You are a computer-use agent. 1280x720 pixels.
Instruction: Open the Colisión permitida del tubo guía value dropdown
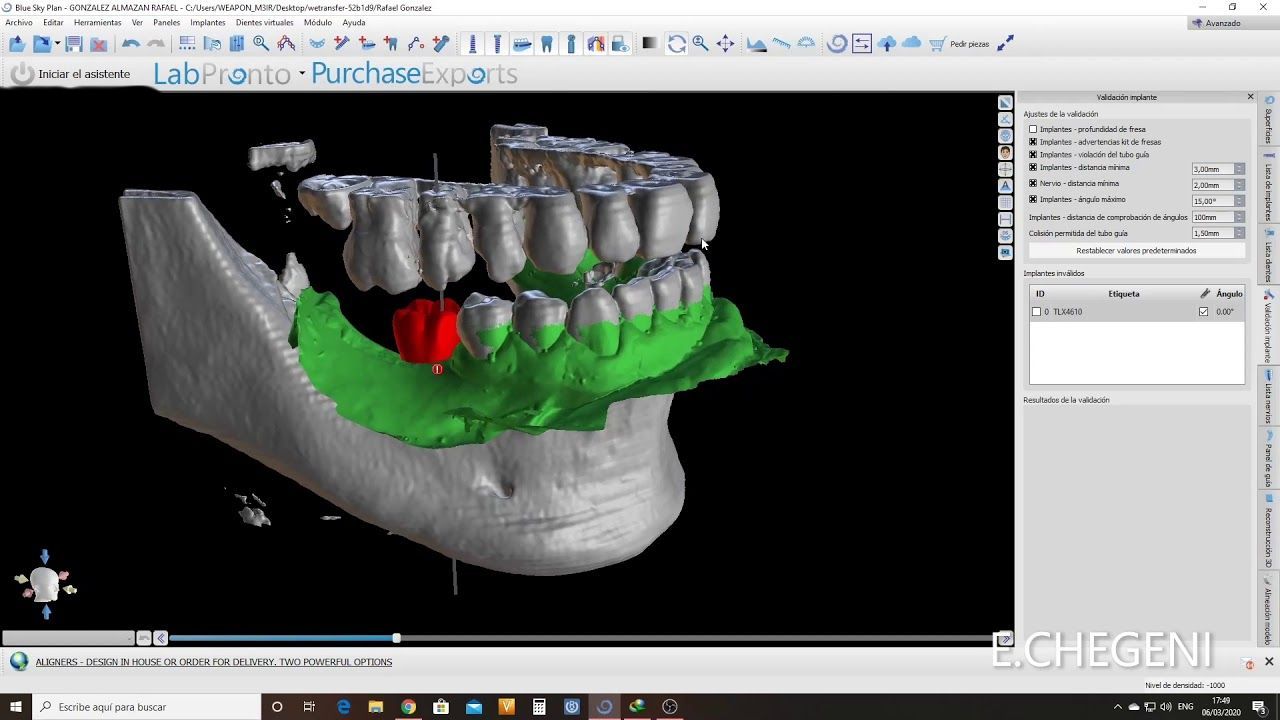(1239, 233)
